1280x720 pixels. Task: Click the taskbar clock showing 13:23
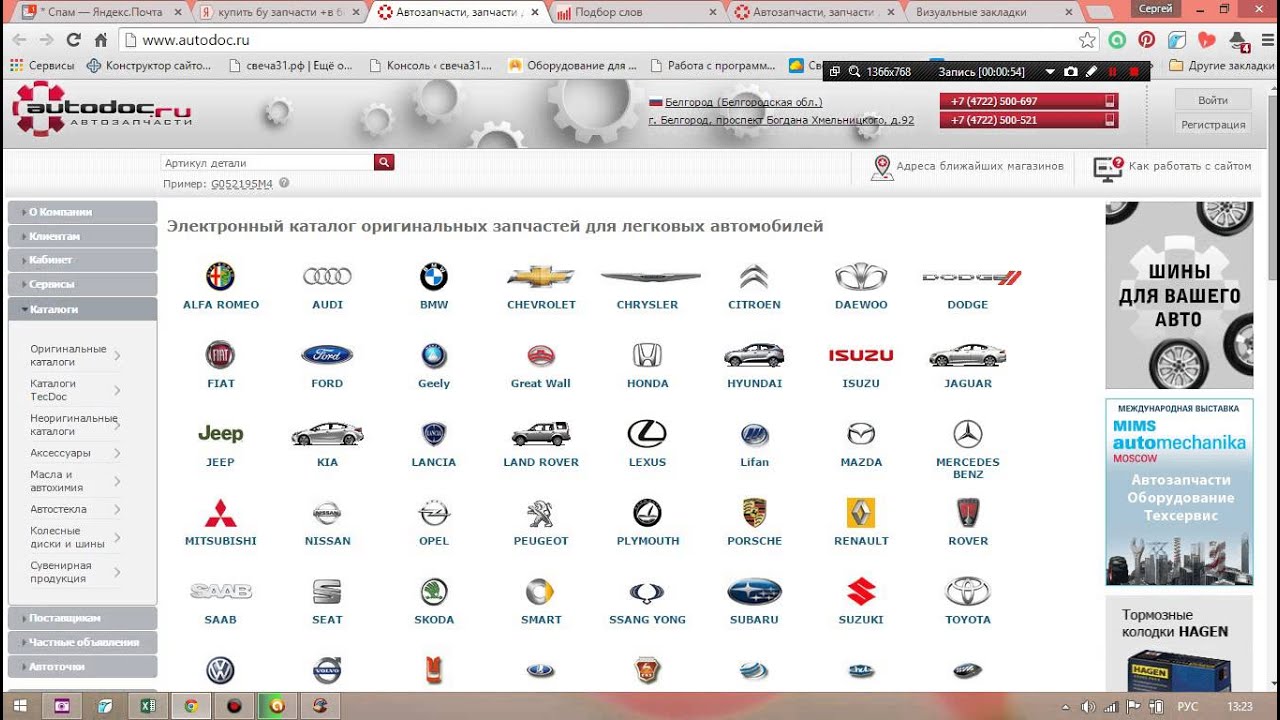click(x=1239, y=706)
